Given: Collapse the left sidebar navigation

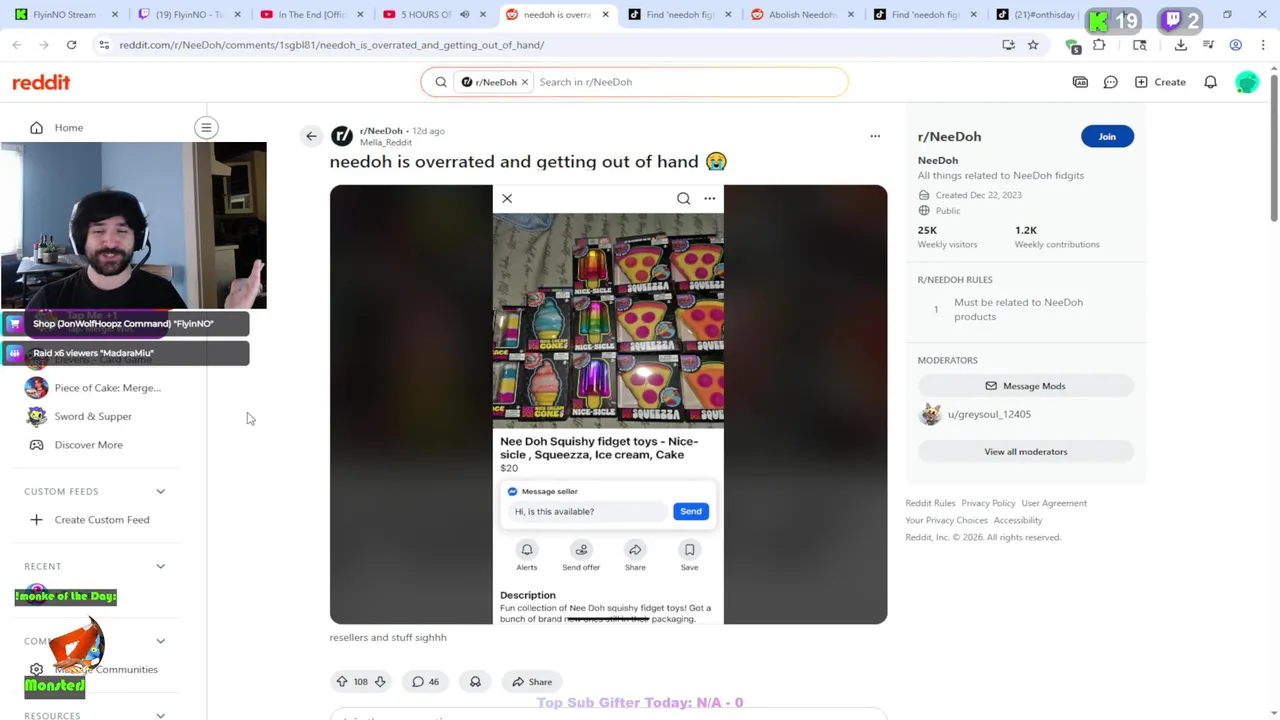Looking at the screenshot, I should (206, 128).
